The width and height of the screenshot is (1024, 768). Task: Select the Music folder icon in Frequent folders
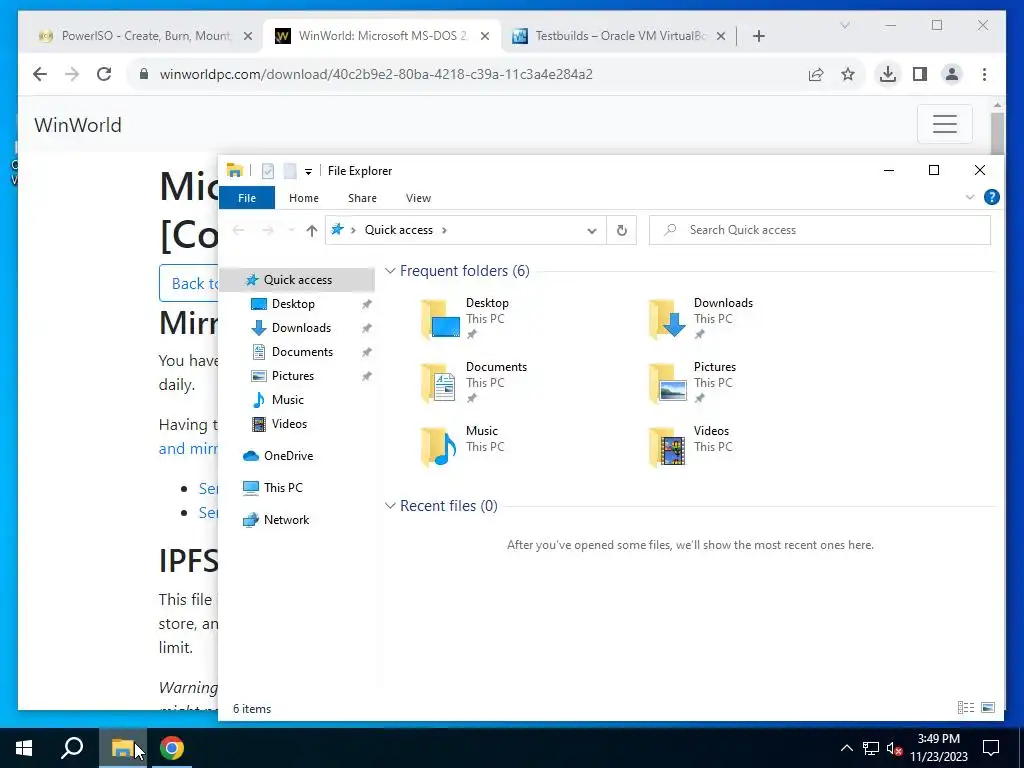[x=439, y=447]
